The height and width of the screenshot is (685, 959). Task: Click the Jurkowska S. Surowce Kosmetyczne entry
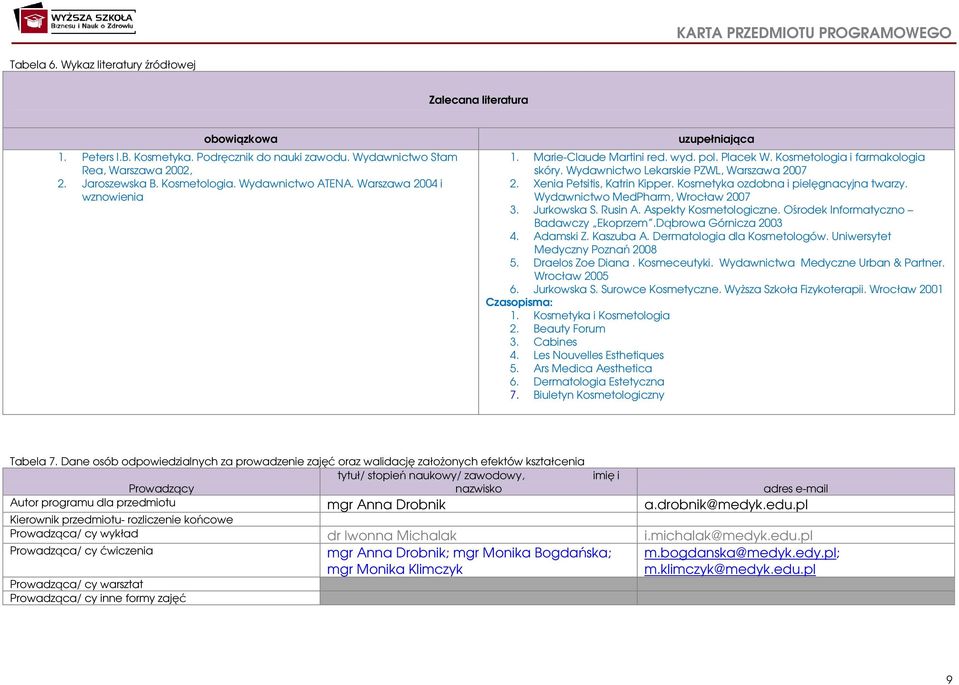[x=738, y=289]
